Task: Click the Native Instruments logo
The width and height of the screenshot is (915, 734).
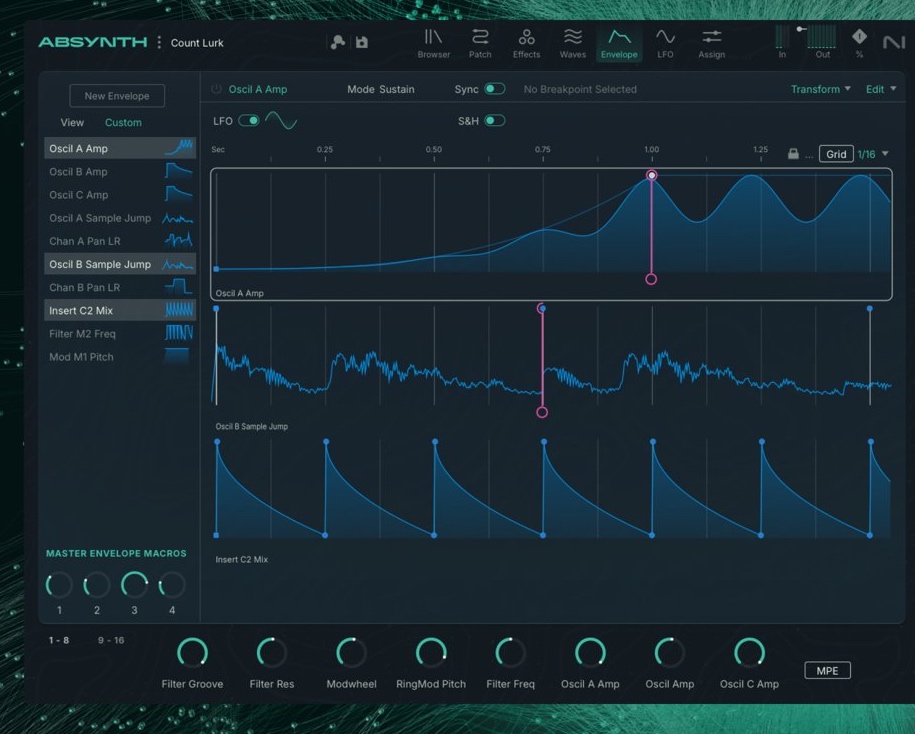Action: tap(893, 42)
